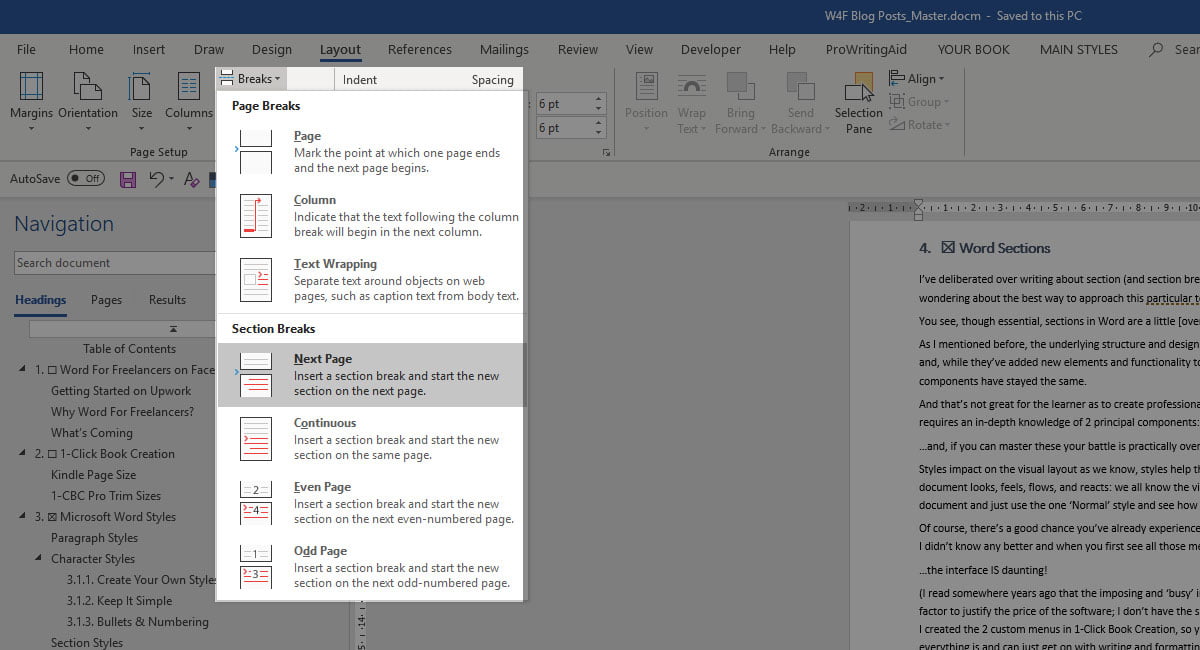Image resolution: width=1200 pixels, height=650 pixels.
Task: Switch to the Mailings tab
Action: 504,49
